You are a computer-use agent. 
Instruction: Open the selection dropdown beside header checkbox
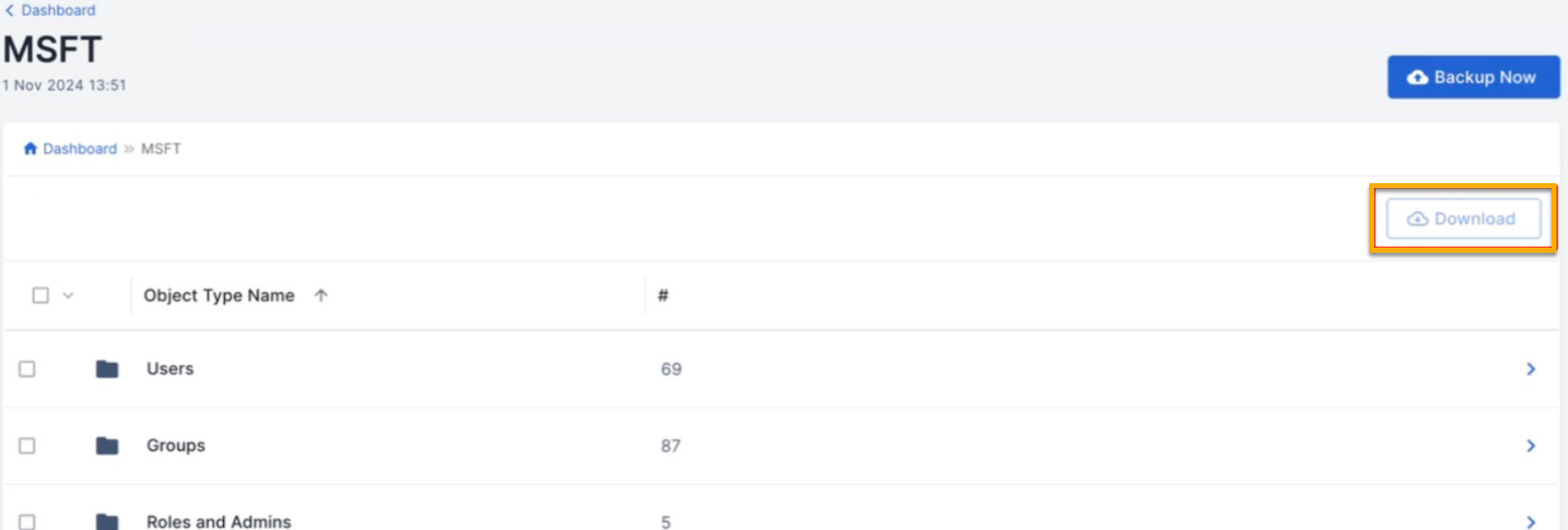[x=69, y=295]
